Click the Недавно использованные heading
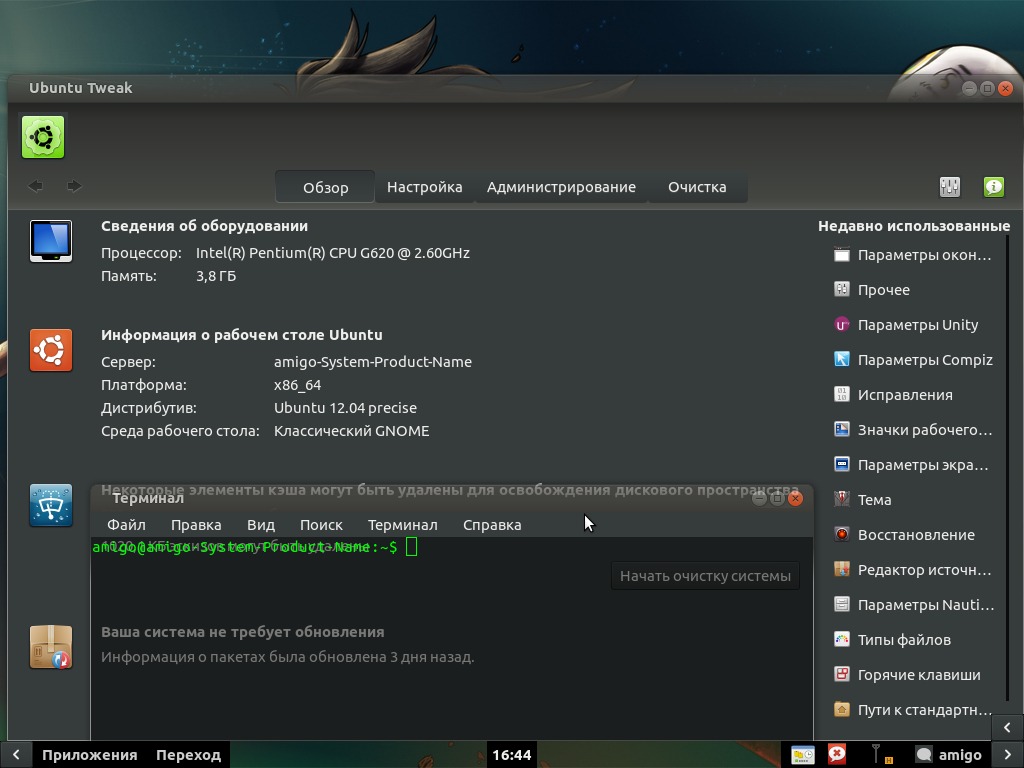Viewport: 1024px width, 768px height. click(914, 226)
